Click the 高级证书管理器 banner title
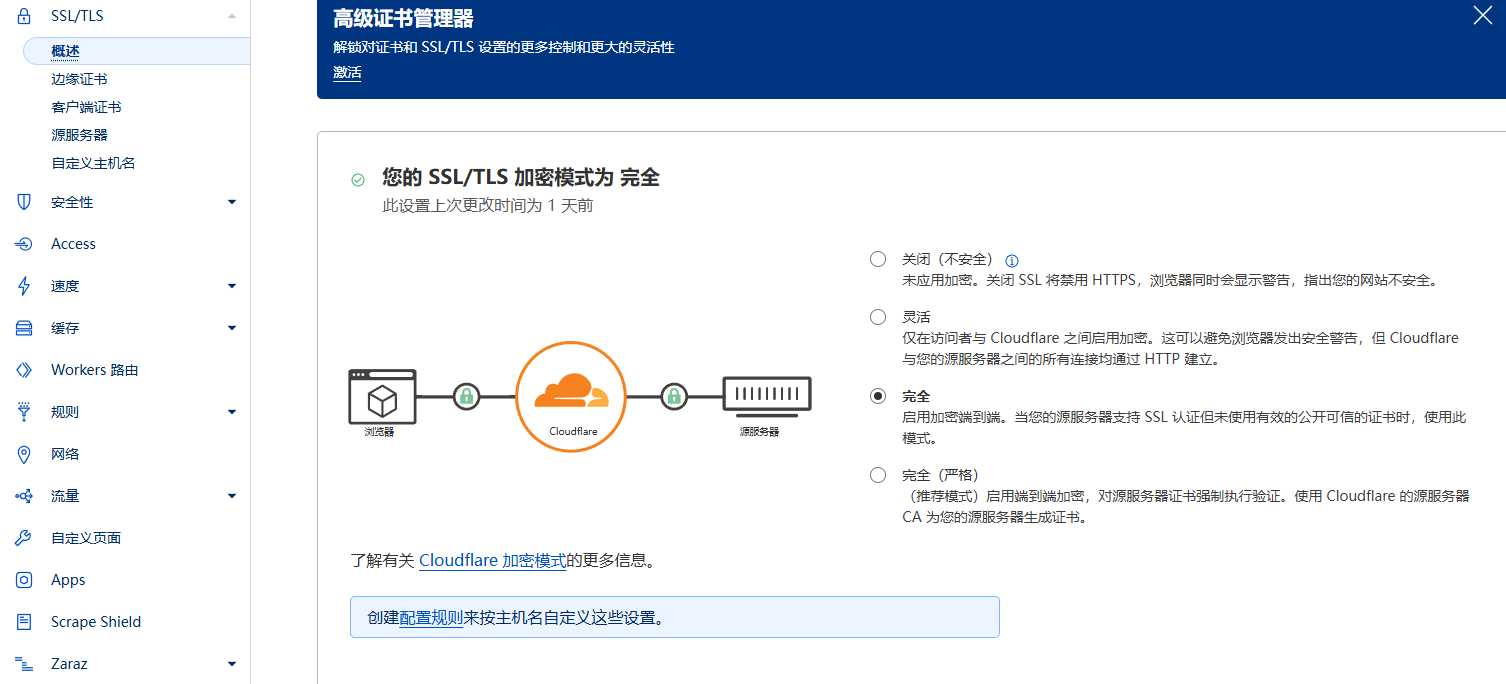1506x684 pixels. (x=403, y=19)
